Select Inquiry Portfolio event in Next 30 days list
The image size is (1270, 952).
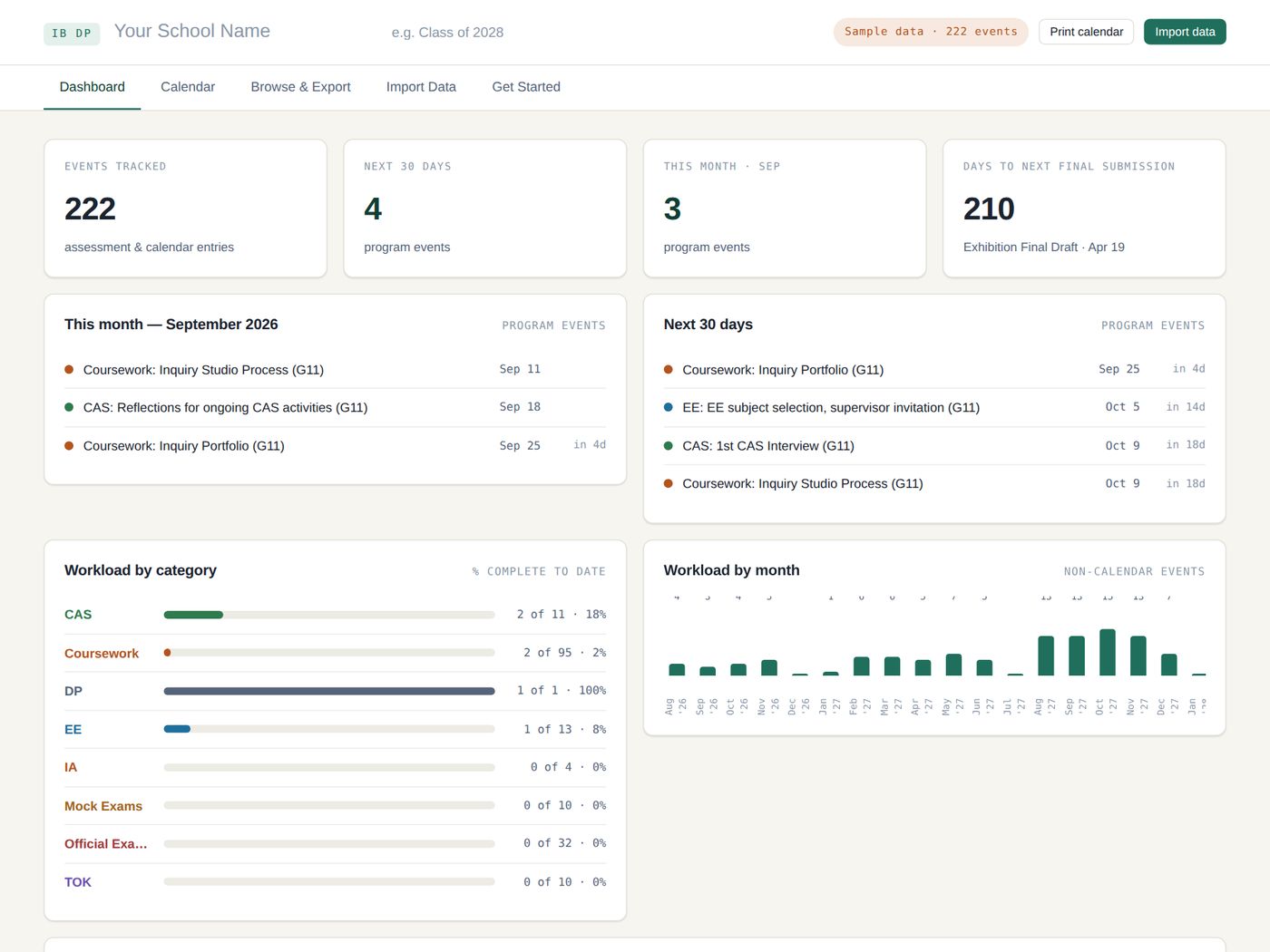[x=934, y=370]
